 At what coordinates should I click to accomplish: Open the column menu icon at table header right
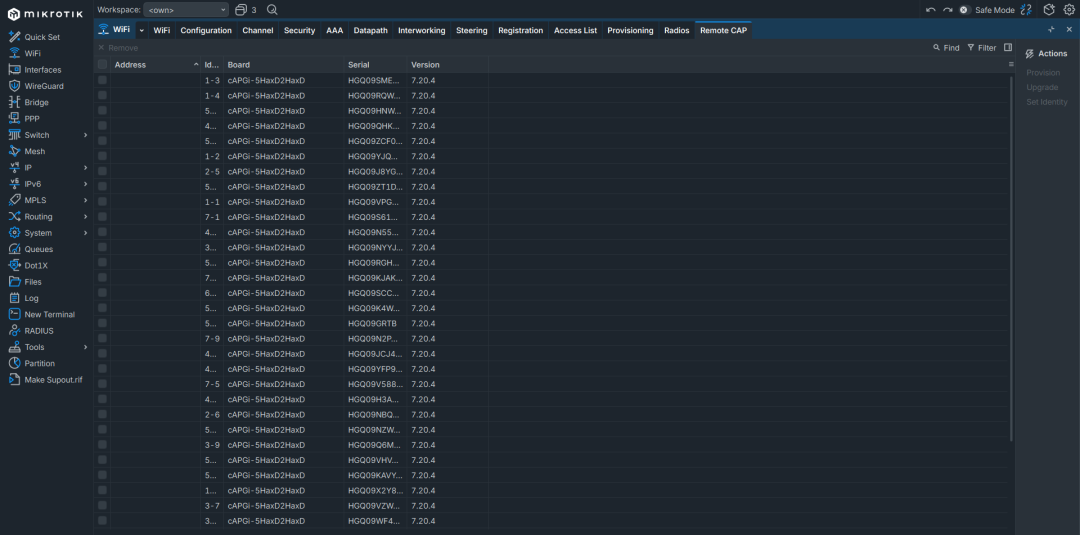pos(1011,64)
